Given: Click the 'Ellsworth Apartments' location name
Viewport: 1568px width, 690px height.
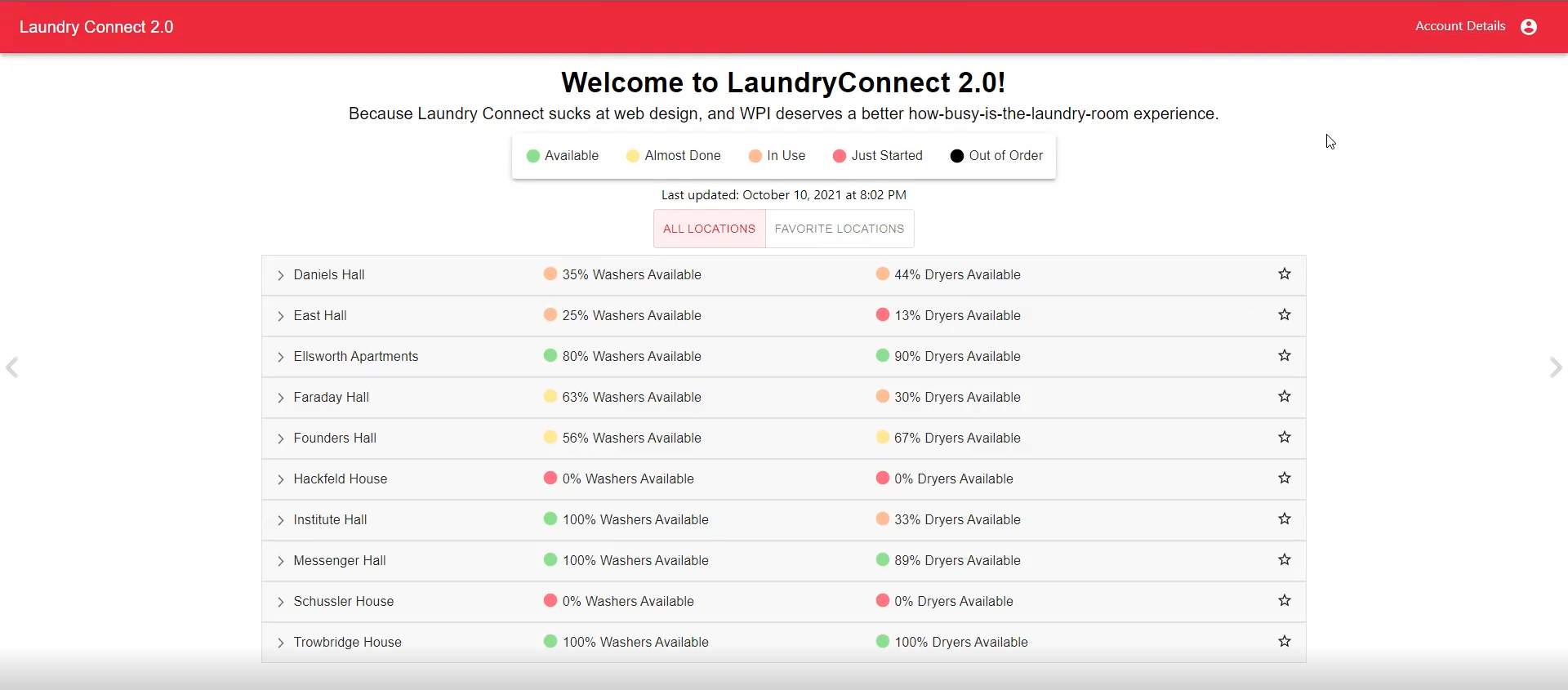Looking at the screenshot, I should tap(356, 357).
